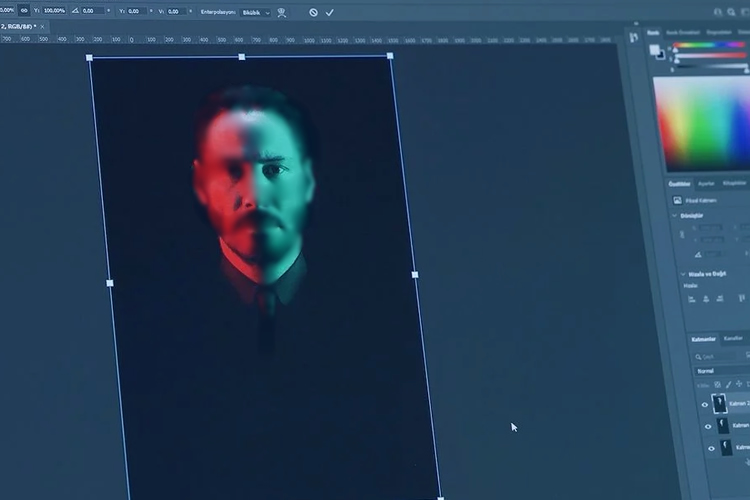Screen dimensions: 750x500
Task: Click the lock image pixels brush icon
Action: coord(728,384)
